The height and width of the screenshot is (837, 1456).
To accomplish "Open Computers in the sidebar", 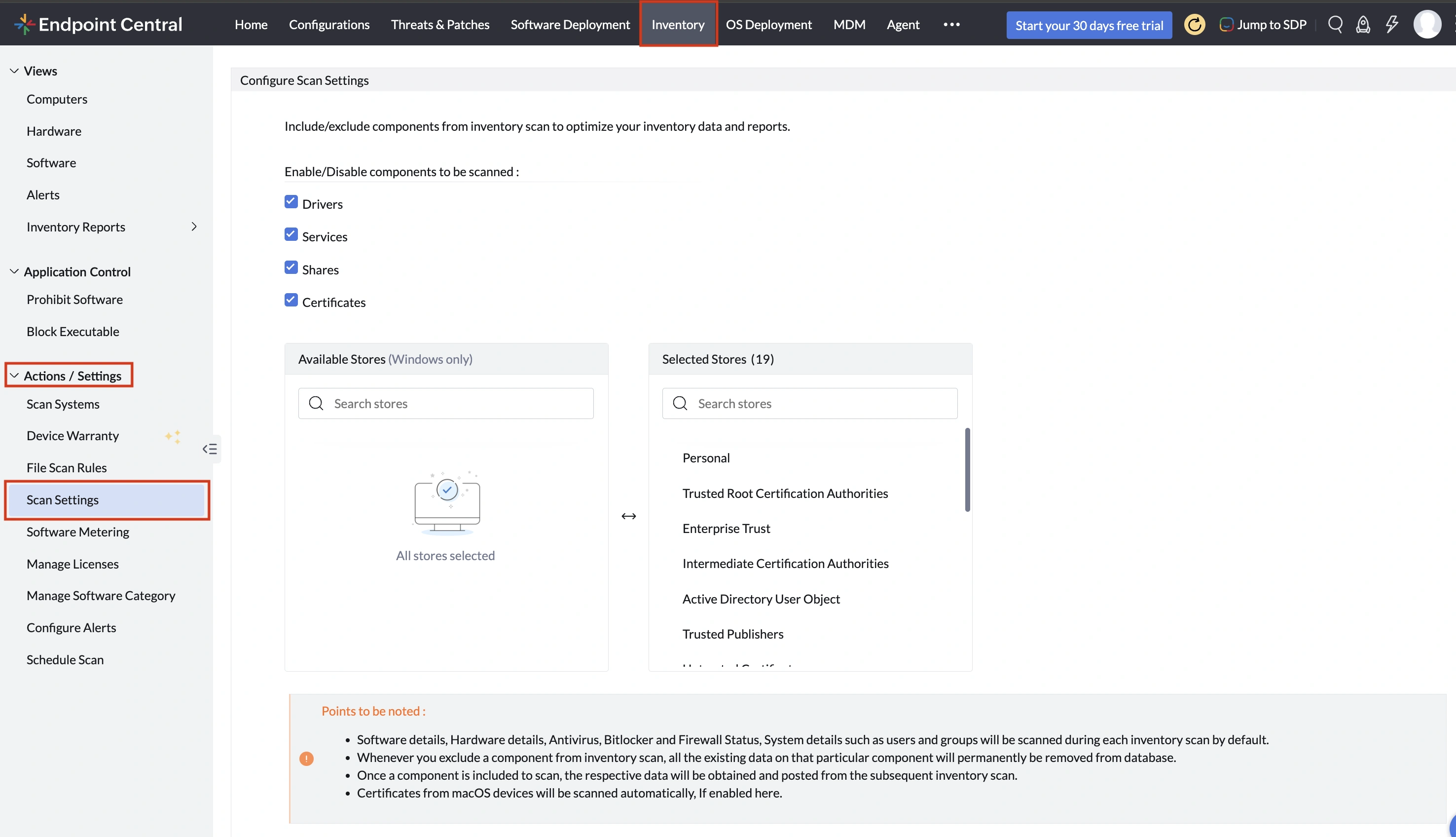I will 57,99.
